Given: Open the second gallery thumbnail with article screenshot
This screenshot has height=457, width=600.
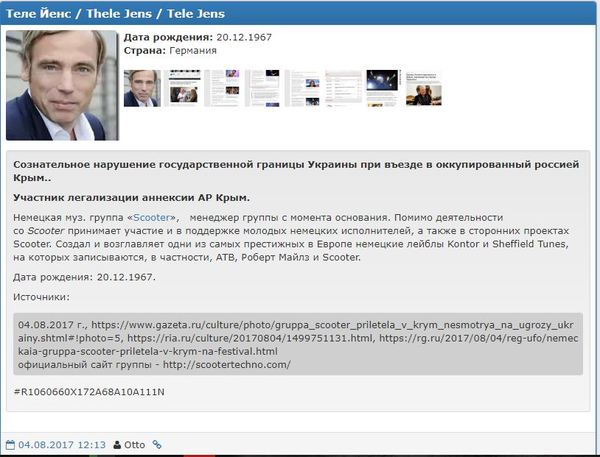Looking at the screenshot, I should 183,88.
